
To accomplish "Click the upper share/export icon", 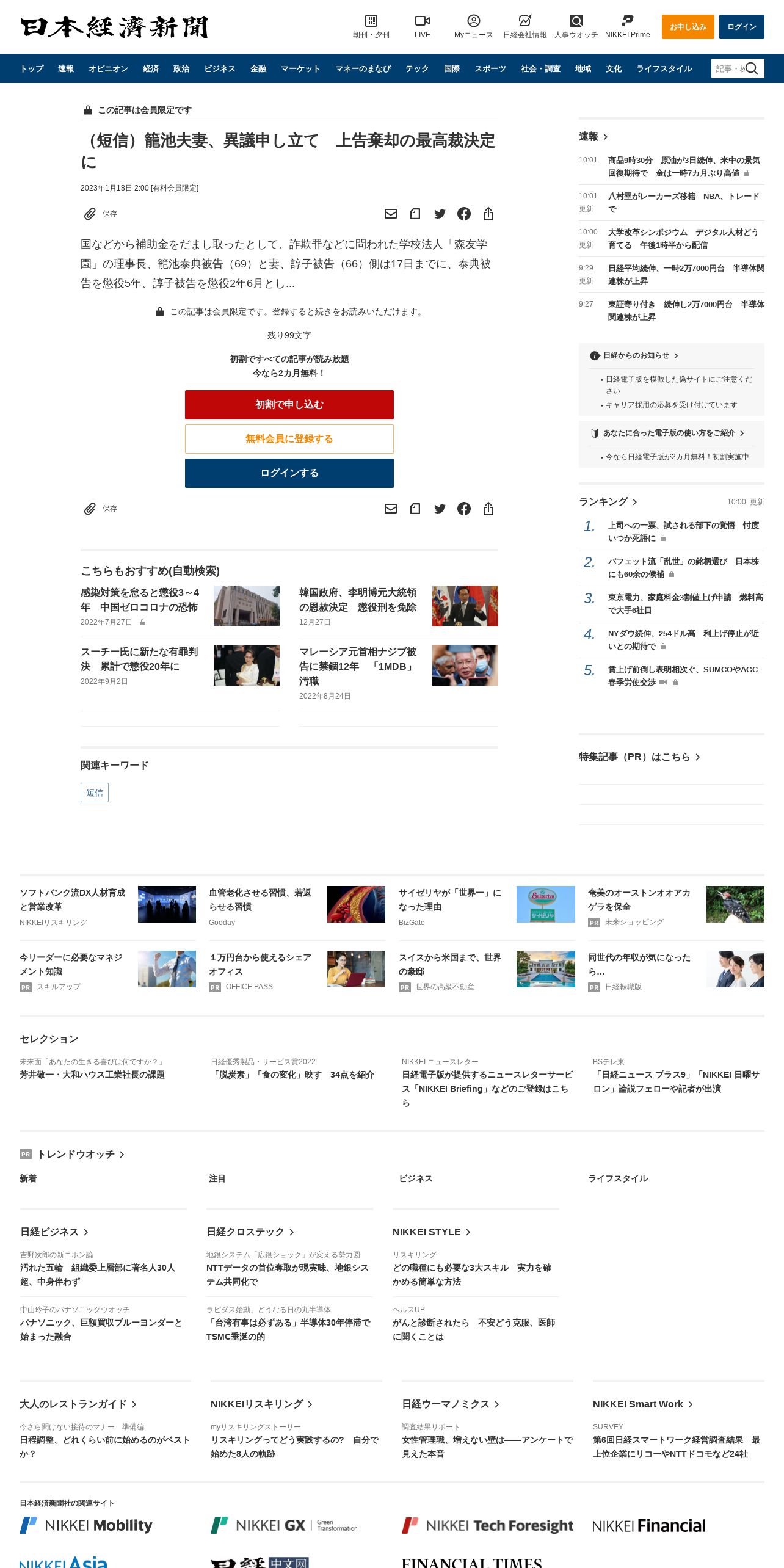I will click(x=488, y=214).
